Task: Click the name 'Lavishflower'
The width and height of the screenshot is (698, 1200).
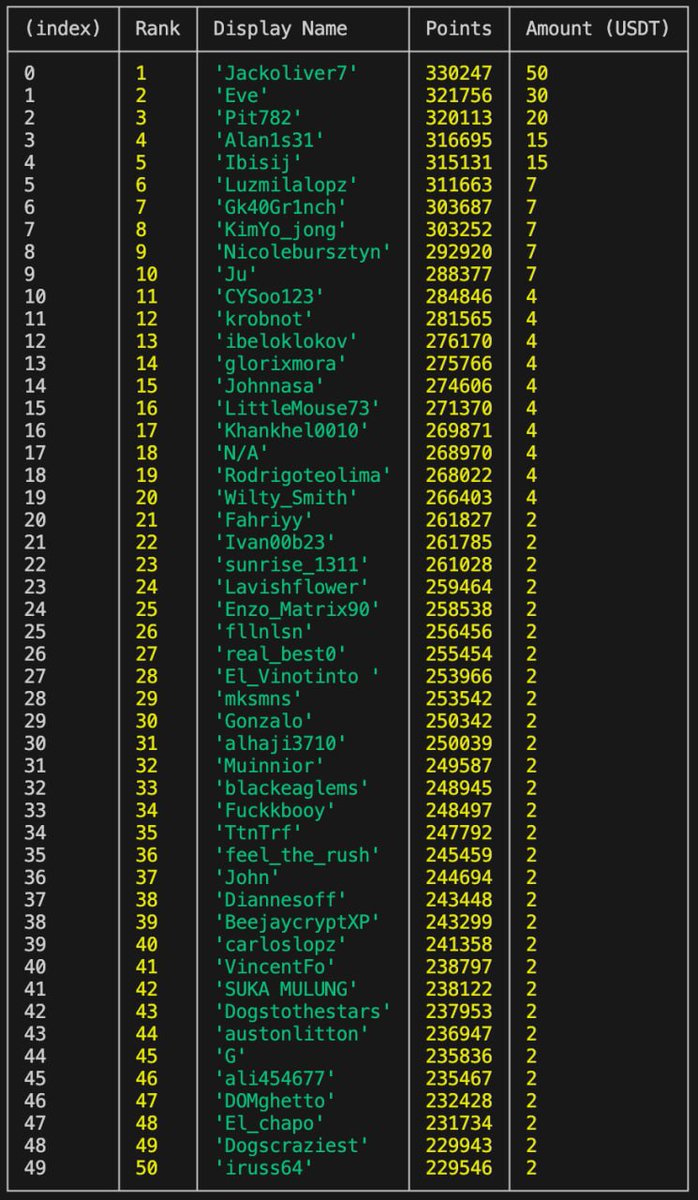Action: click(x=292, y=587)
